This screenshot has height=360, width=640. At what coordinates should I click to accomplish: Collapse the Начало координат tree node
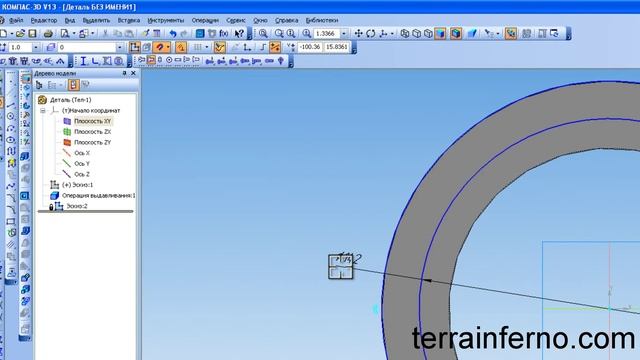[42, 111]
